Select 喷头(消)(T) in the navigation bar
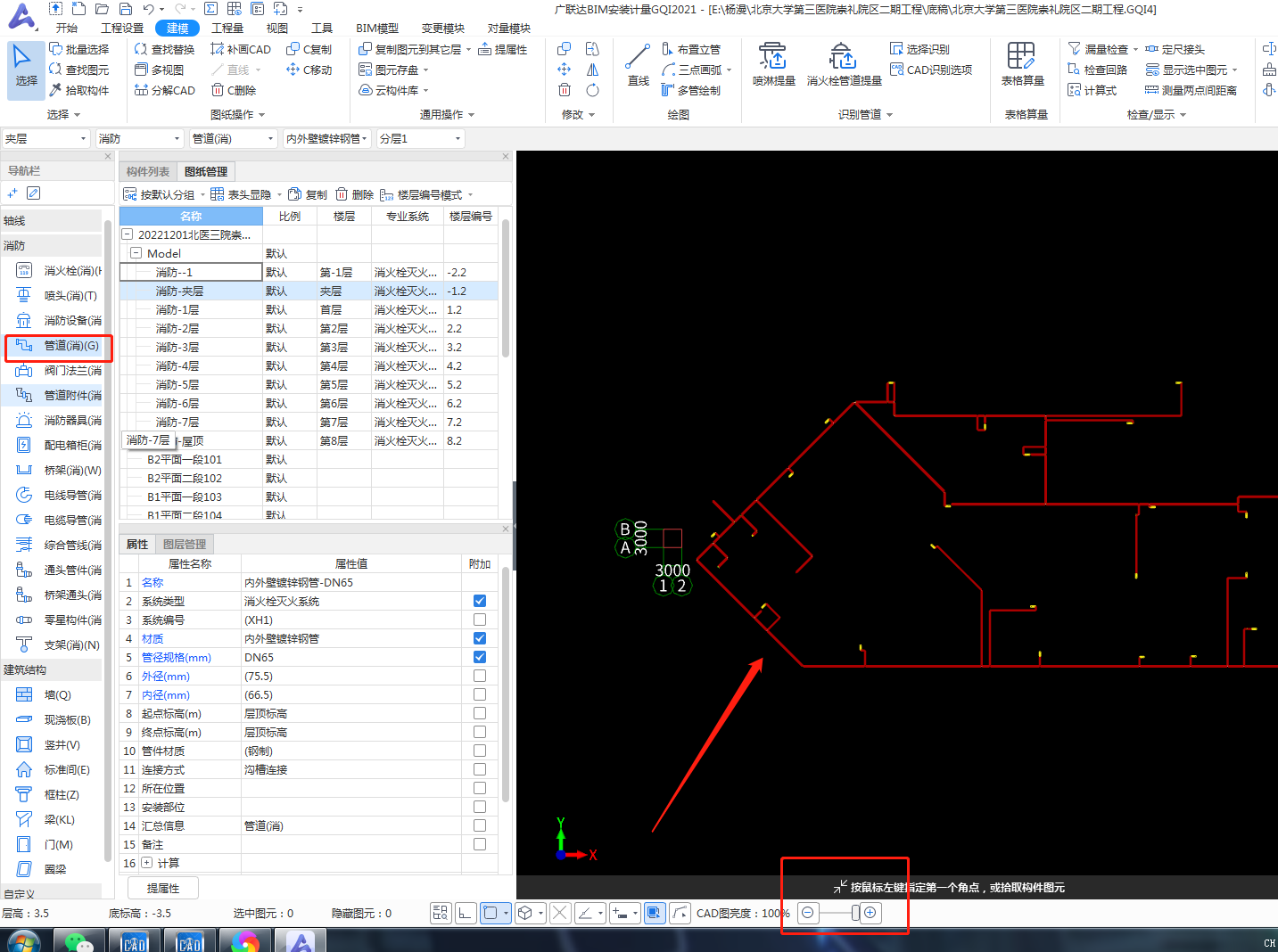This screenshot has width=1278, height=952. pyautogui.click(x=58, y=295)
